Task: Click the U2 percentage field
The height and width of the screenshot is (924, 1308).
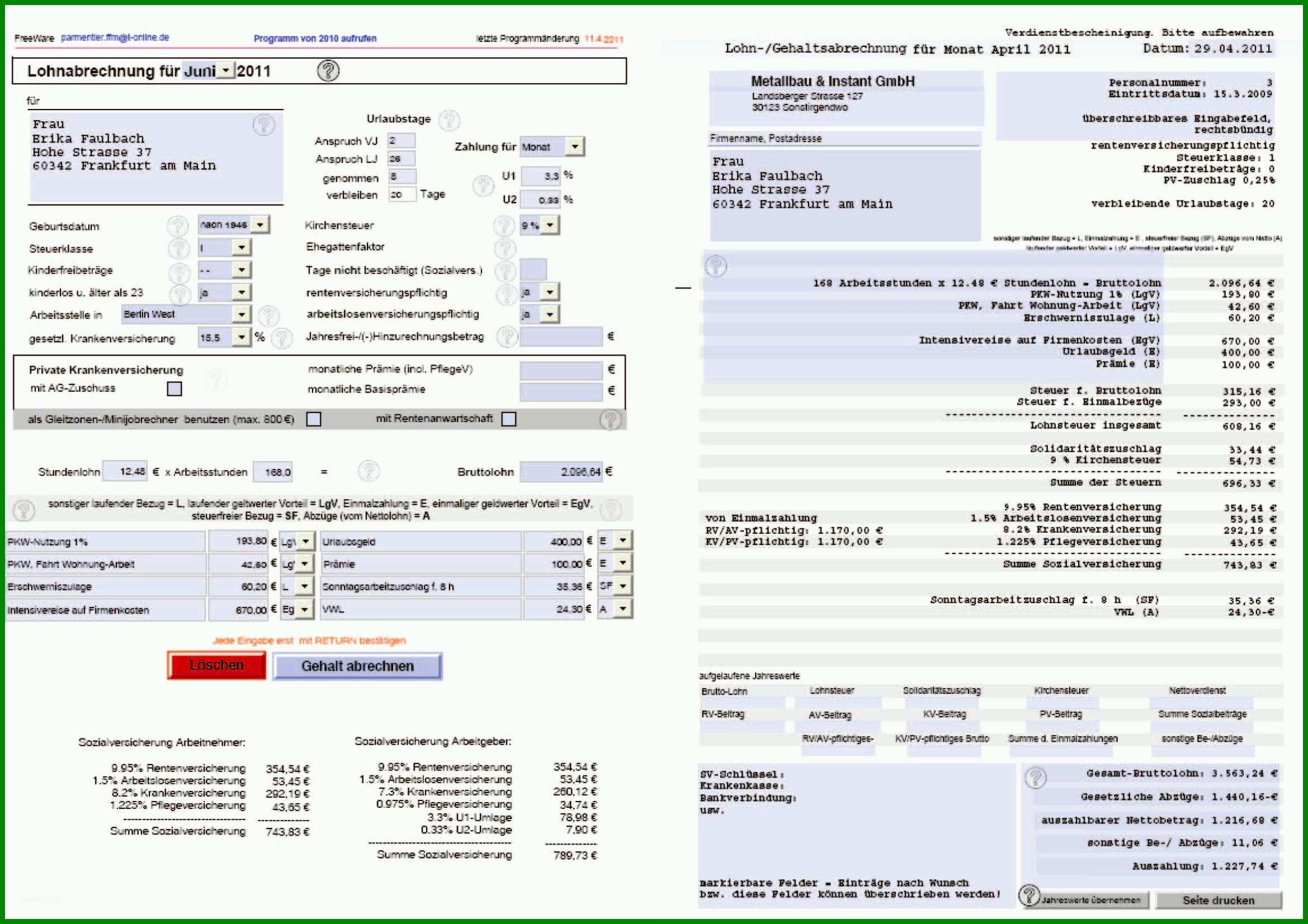Action: click(x=541, y=200)
